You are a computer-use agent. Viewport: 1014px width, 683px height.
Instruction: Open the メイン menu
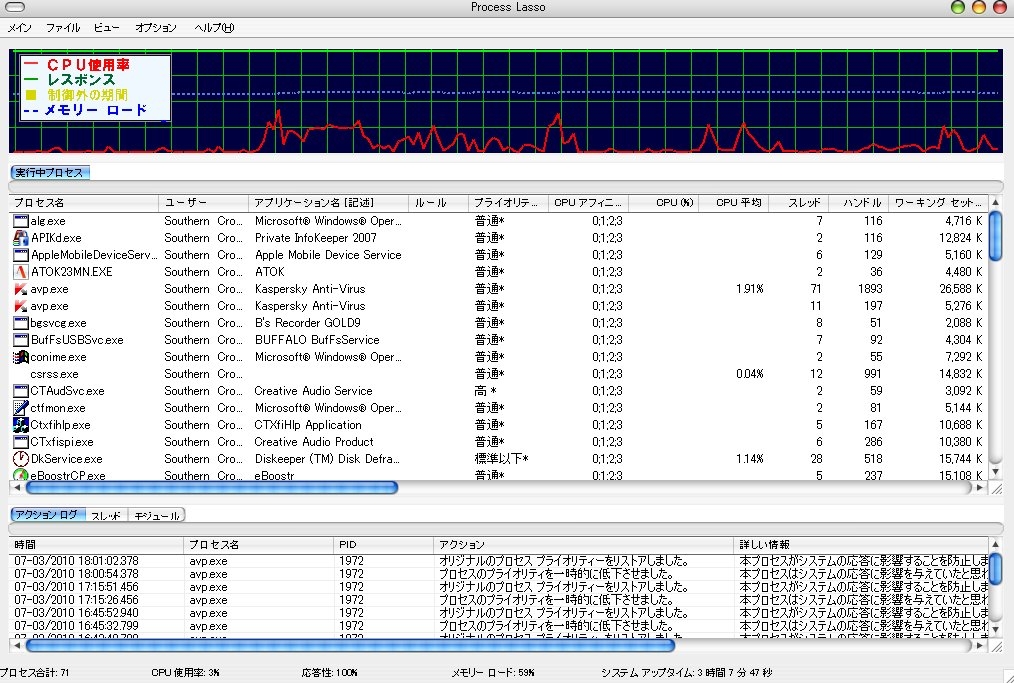coord(20,28)
